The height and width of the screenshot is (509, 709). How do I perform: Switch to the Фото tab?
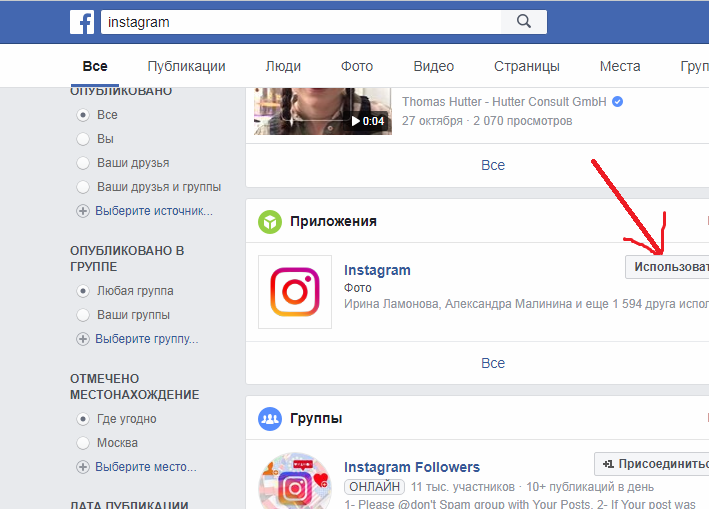(x=357, y=66)
